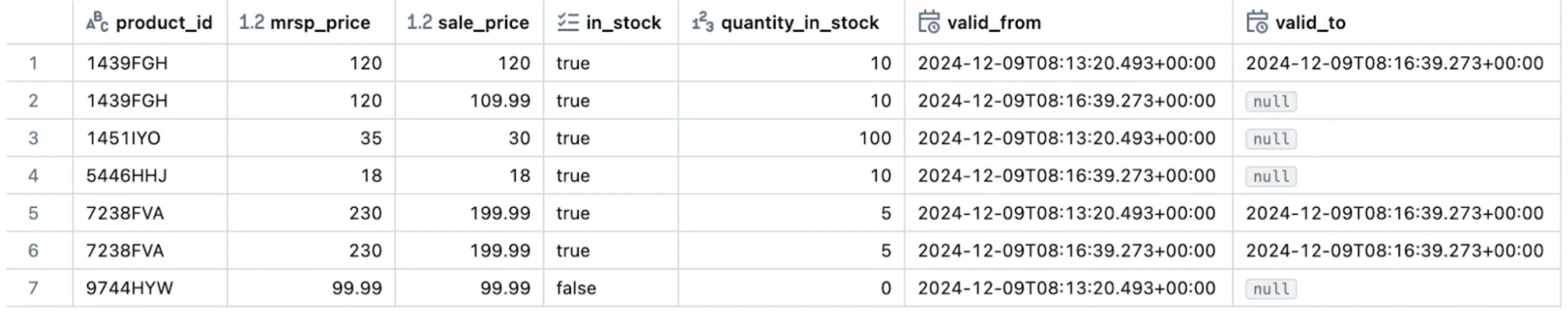Click the false in_stock cell
The height and width of the screenshot is (314, 1568).
[x=576, y=288]
